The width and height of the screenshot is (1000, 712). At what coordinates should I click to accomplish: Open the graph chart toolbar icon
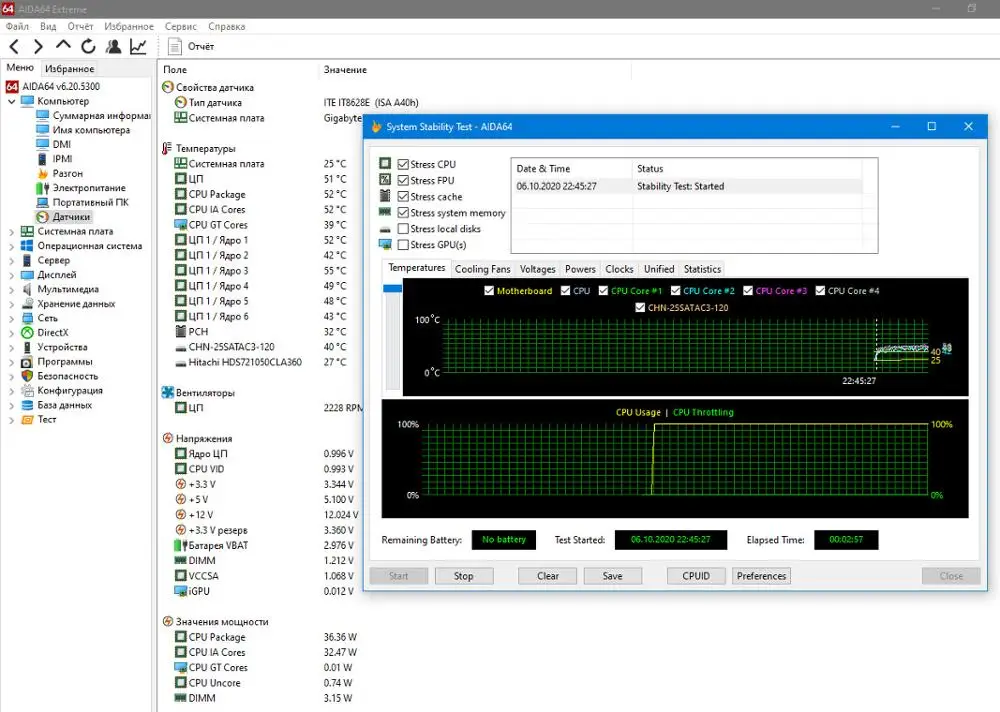coord(138,46)
